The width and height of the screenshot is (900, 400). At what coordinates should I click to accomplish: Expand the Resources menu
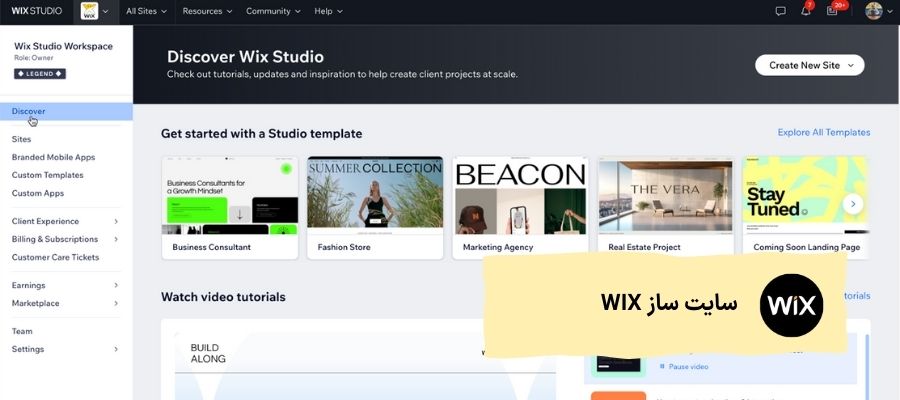click(x=206, y=11)
